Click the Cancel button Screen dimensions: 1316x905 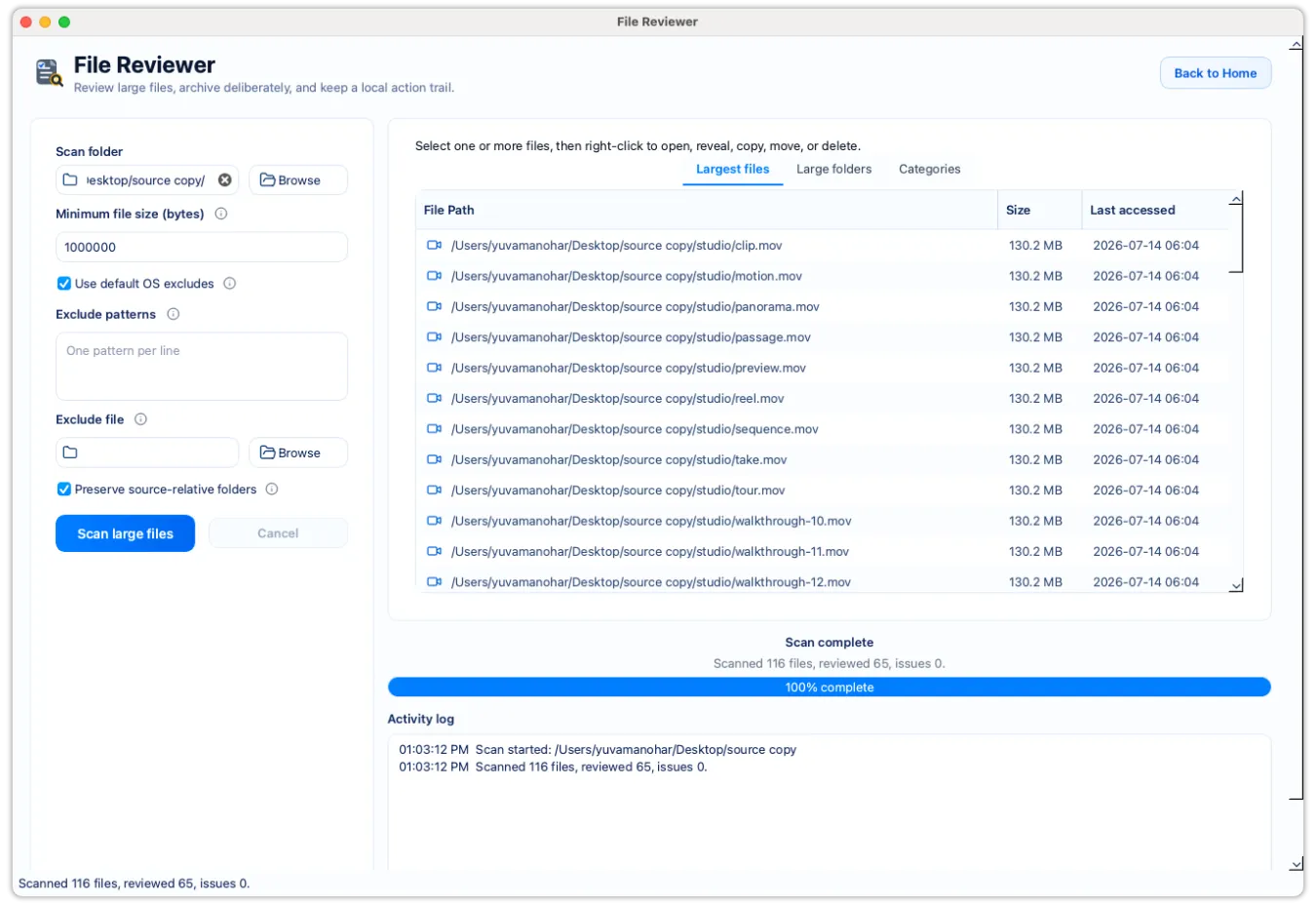(x=278, y=533)
